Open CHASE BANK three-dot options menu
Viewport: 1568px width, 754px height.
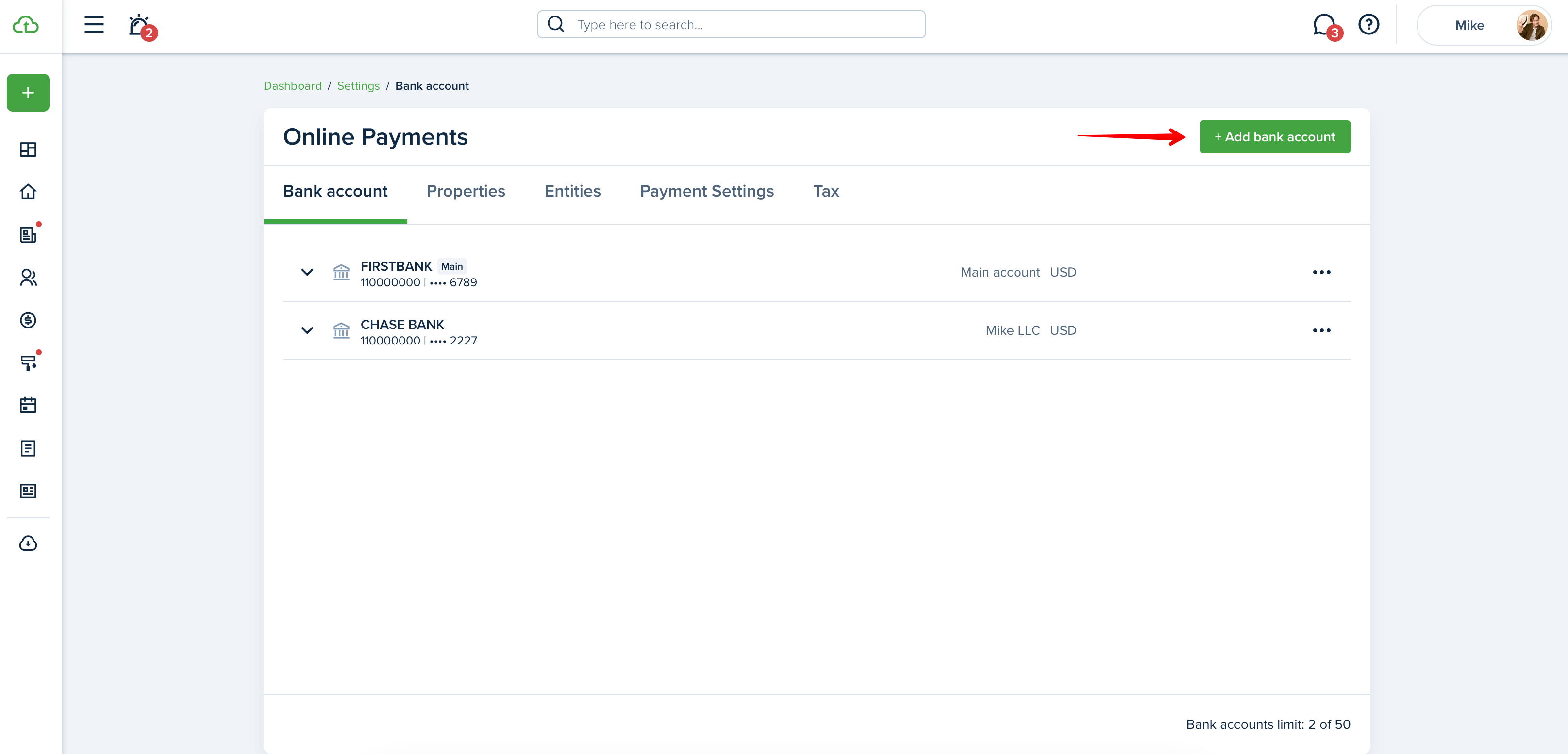pos(1321,330)
